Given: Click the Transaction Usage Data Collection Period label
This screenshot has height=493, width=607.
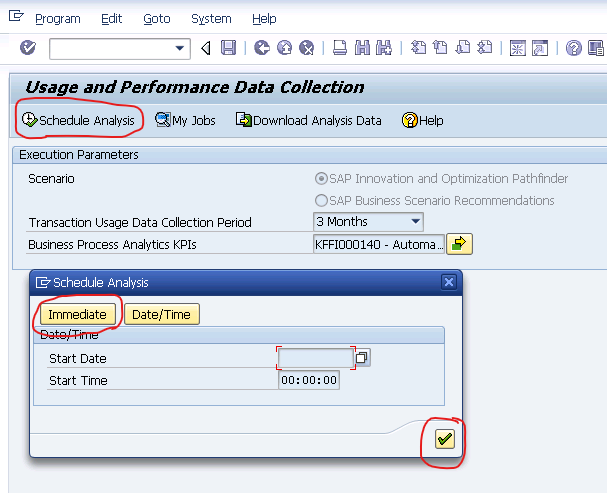Looking at the screenshot, I should pos(140,223).
